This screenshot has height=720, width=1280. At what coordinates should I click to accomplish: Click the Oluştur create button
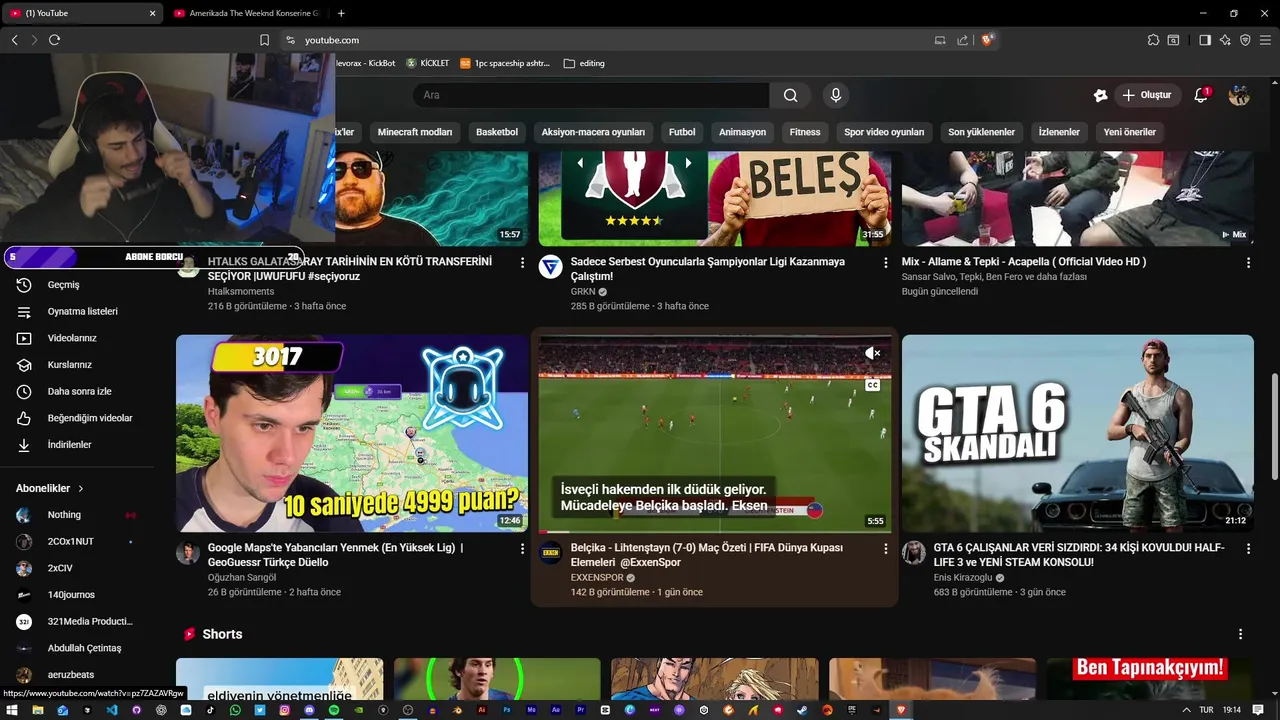pos(1147,95)
